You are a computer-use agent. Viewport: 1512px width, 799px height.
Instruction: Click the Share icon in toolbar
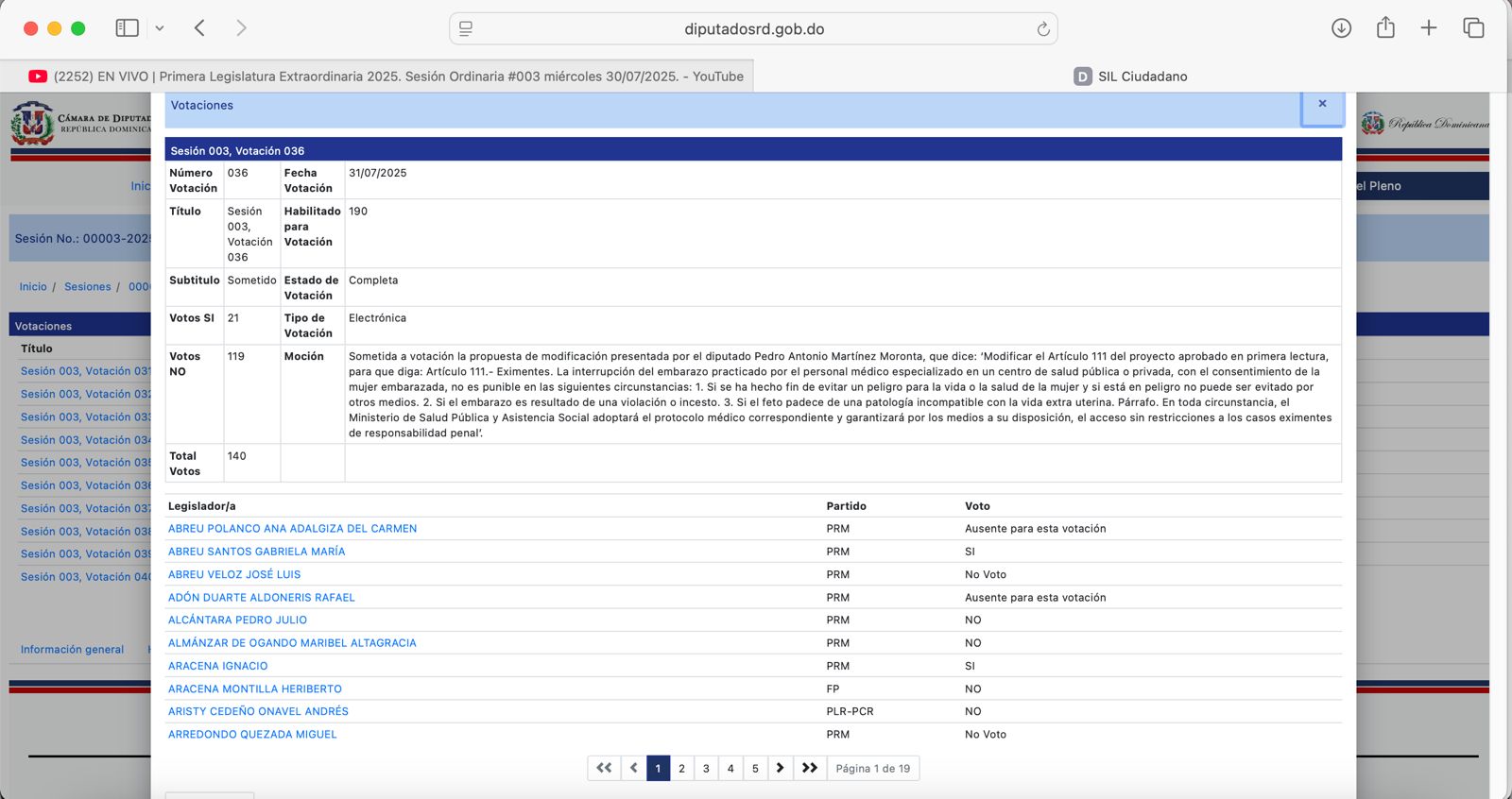coord(1385,28)
